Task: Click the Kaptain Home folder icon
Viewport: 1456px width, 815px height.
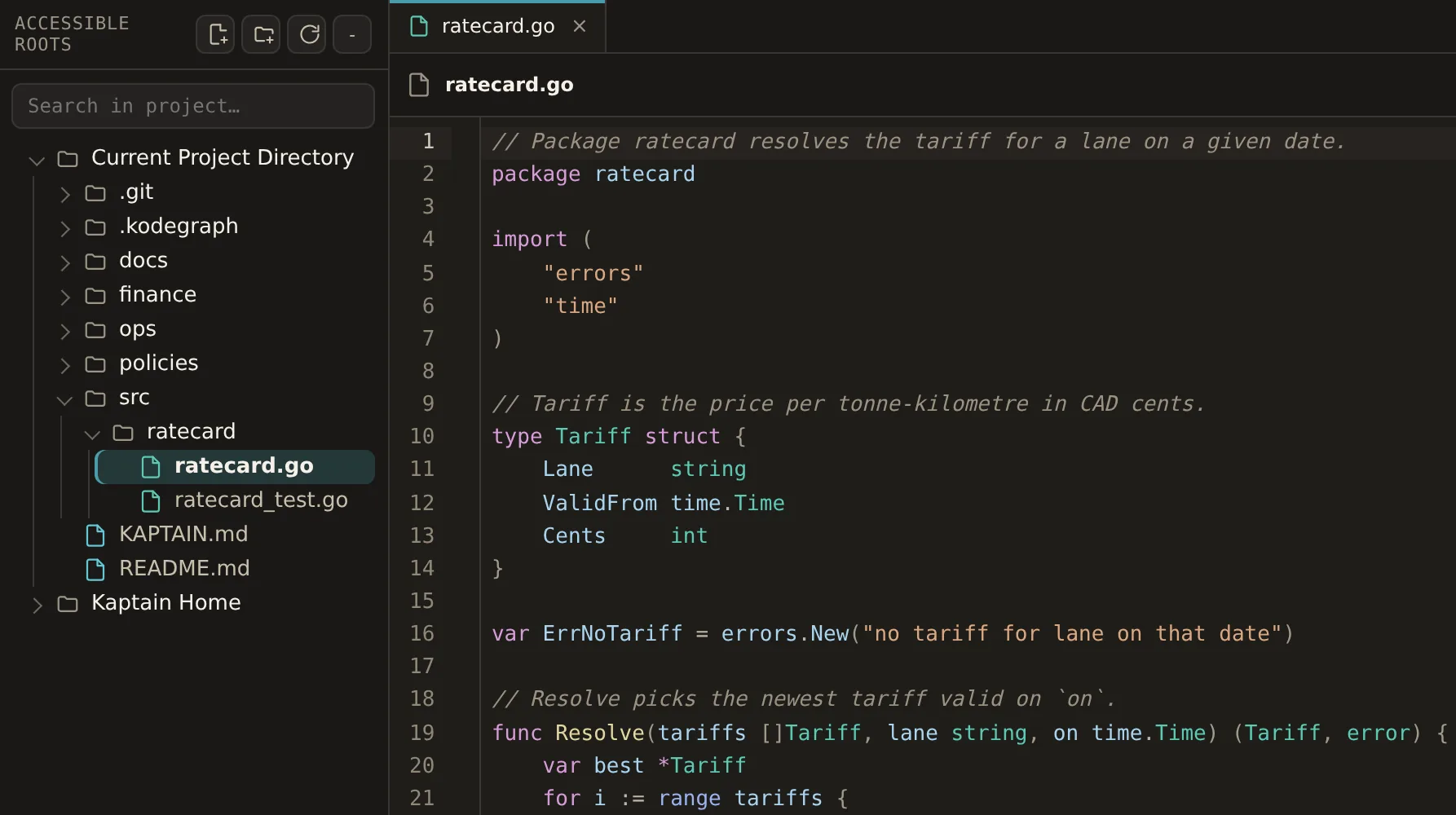Action: [68, 604]
